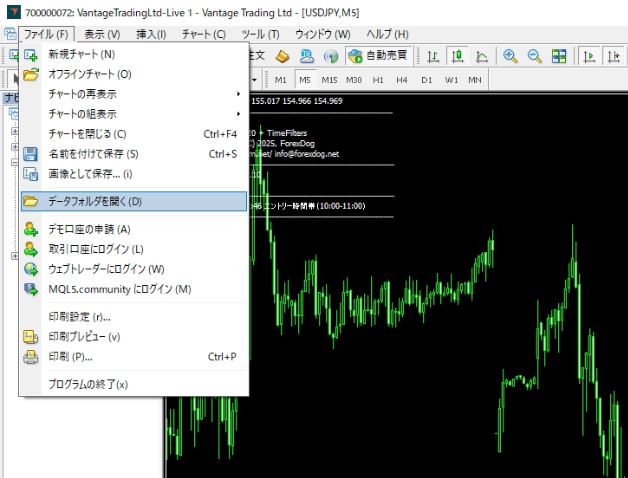Click the 自動売買 auto trading button
Image resolution: width=628 pixels, height=478 pixels.
378,56
